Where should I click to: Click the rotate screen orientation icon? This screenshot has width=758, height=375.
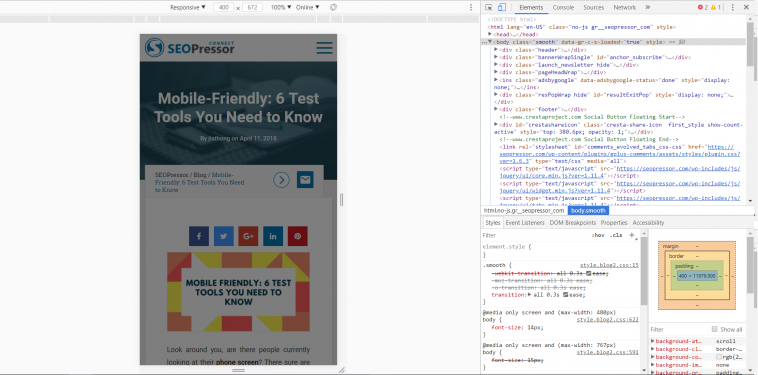(x=333, y=7)
